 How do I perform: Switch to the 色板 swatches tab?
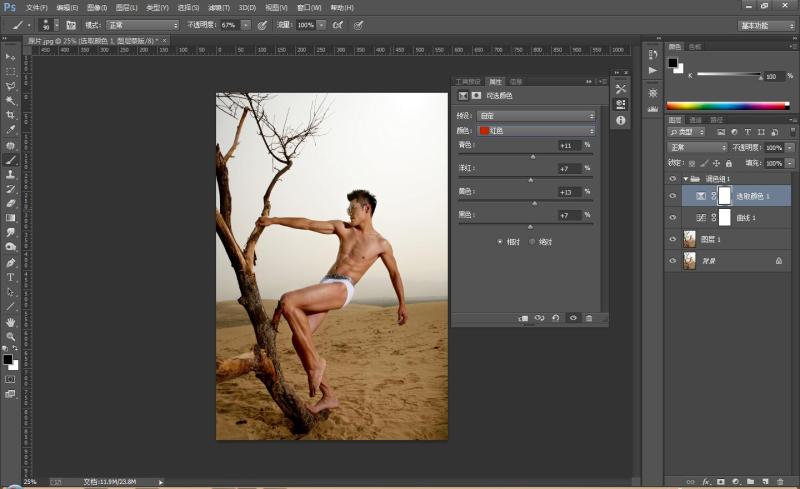[695, 47]
